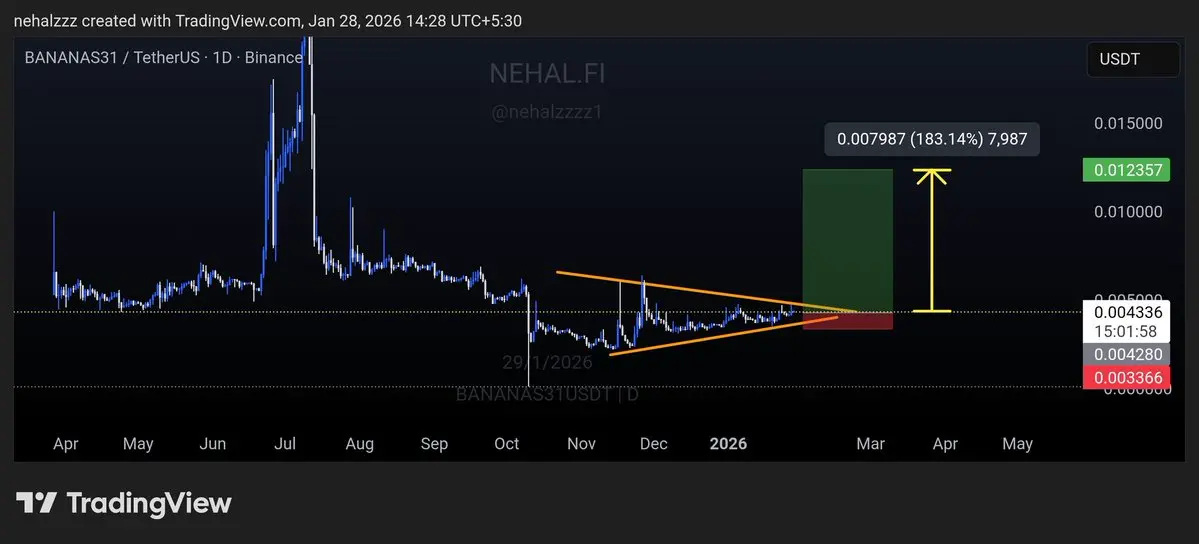
Task: Click the 2026 label on time axis
Action: point(728,444)
